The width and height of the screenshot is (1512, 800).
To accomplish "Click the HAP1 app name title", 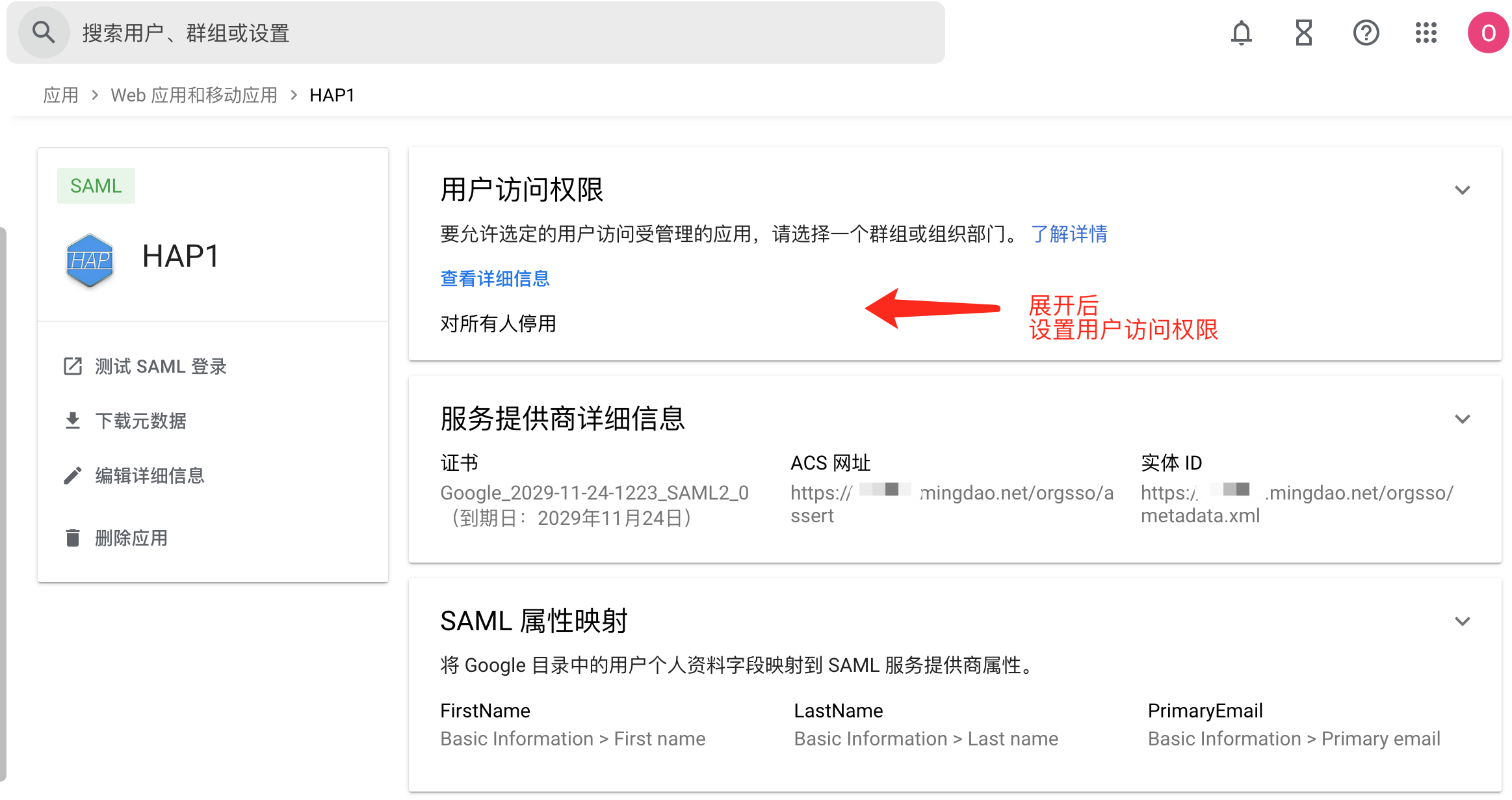I will point(181,256).
